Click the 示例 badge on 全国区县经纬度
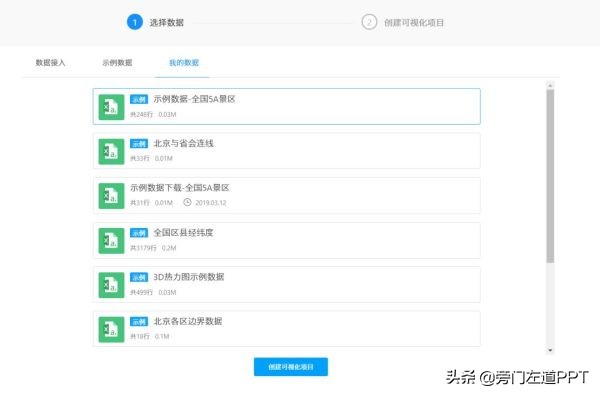The image size is (600, 396). (x=139, y=233)
